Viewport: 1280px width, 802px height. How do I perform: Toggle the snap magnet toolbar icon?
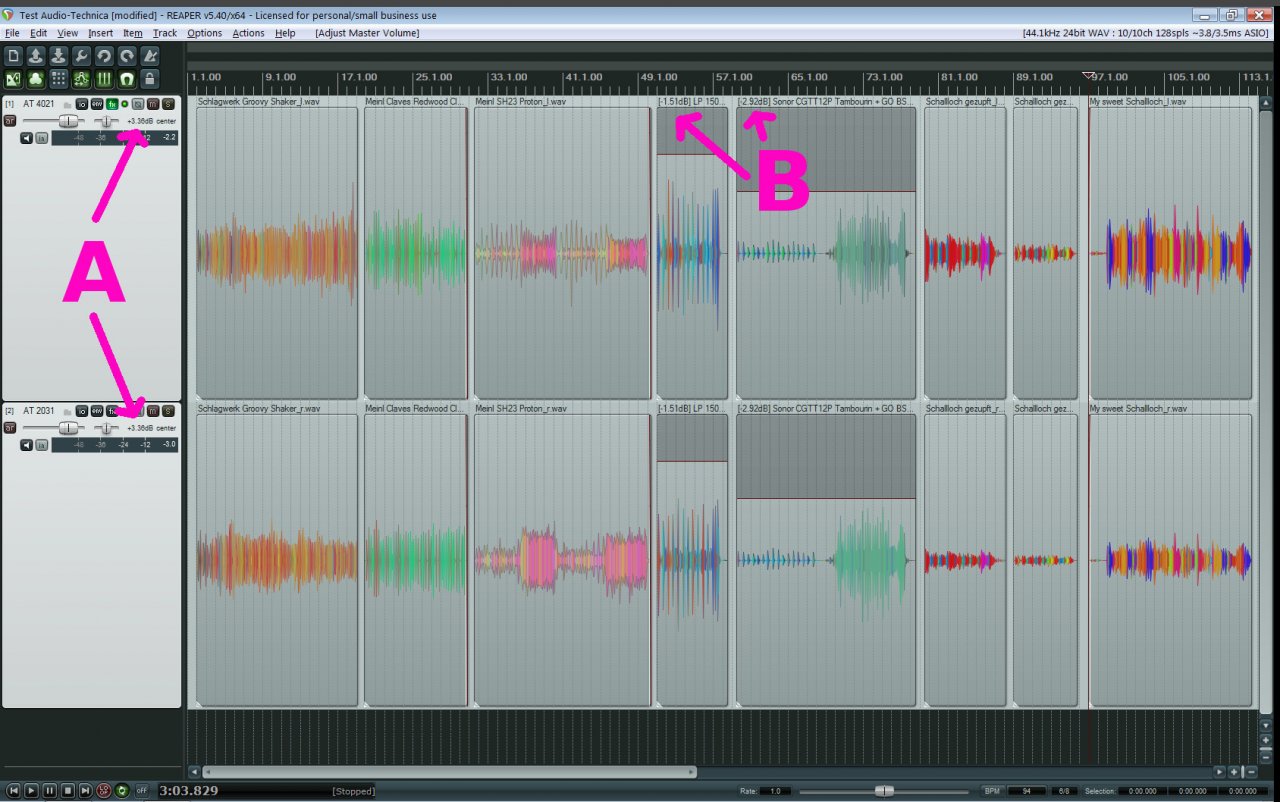127,78
